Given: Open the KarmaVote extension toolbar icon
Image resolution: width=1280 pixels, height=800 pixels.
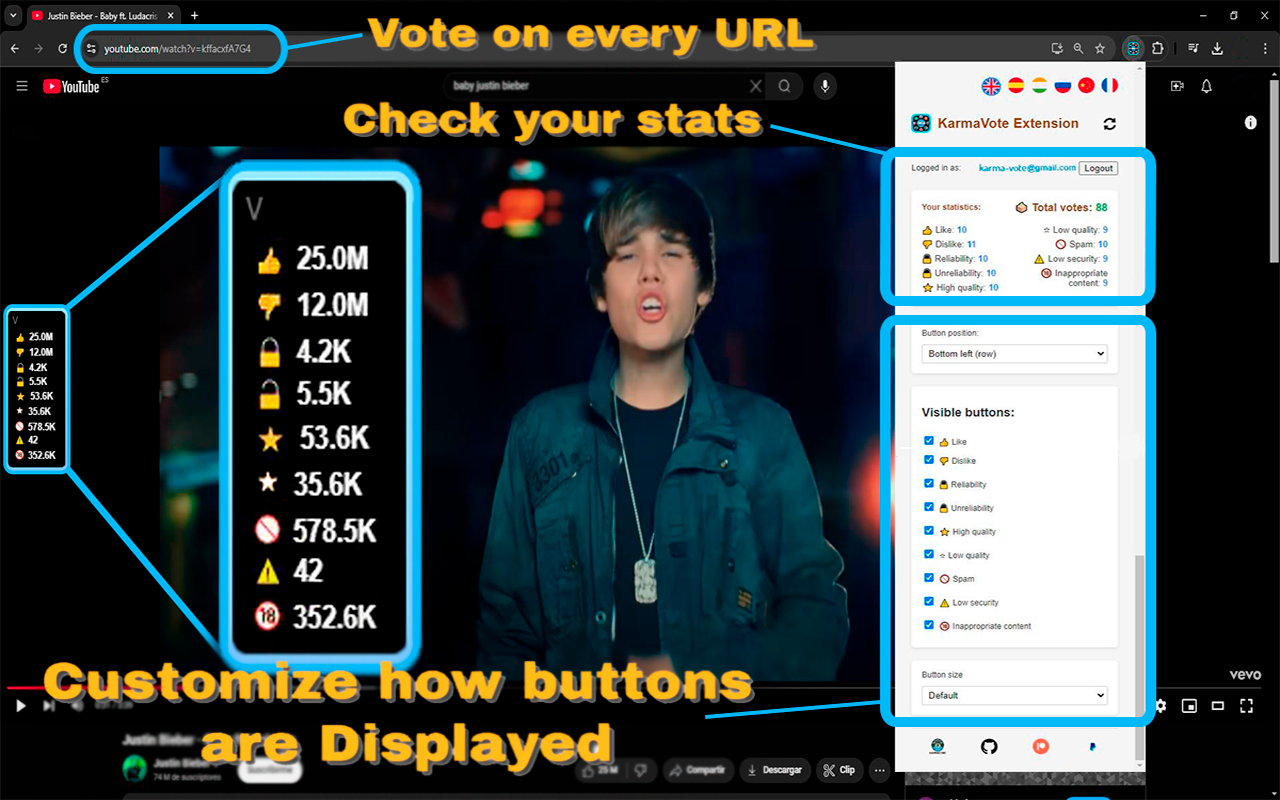Looking at the screenshot, I should (1133, 48).
